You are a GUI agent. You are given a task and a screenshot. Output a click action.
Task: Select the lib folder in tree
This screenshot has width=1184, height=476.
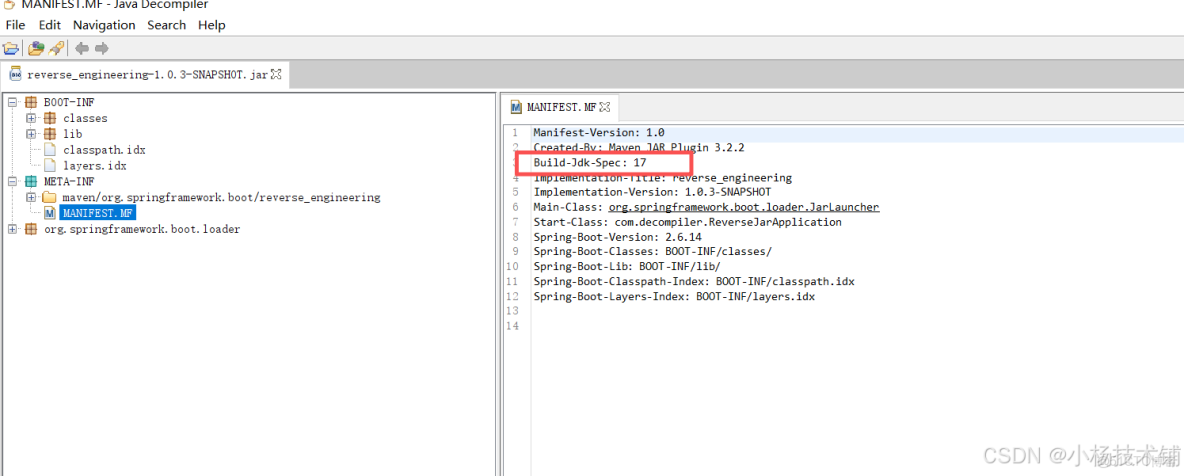click(x=72, y=134)
